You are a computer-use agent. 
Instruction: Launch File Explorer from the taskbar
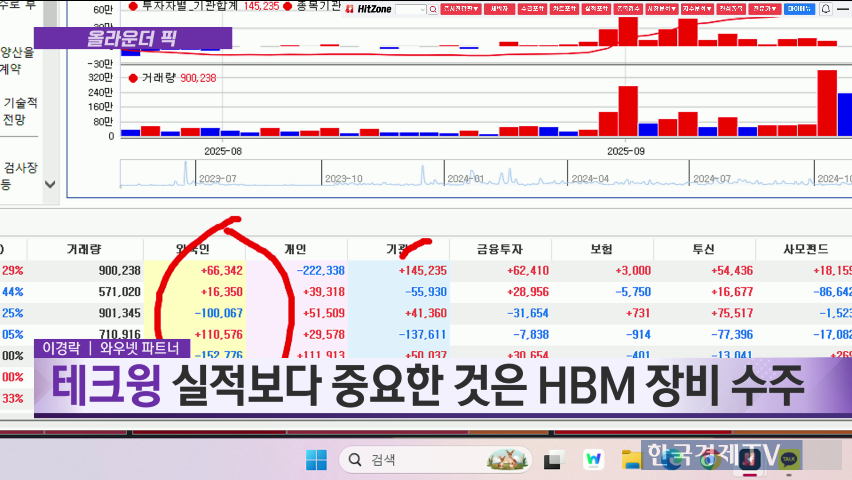point(631,459)
